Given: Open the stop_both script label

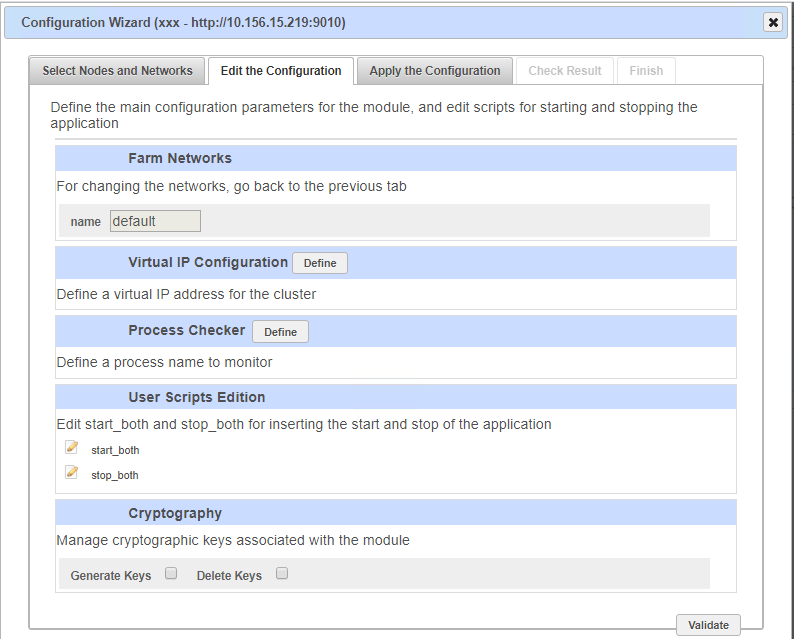Looking at the screenshot, I should (x=114, y=476).
